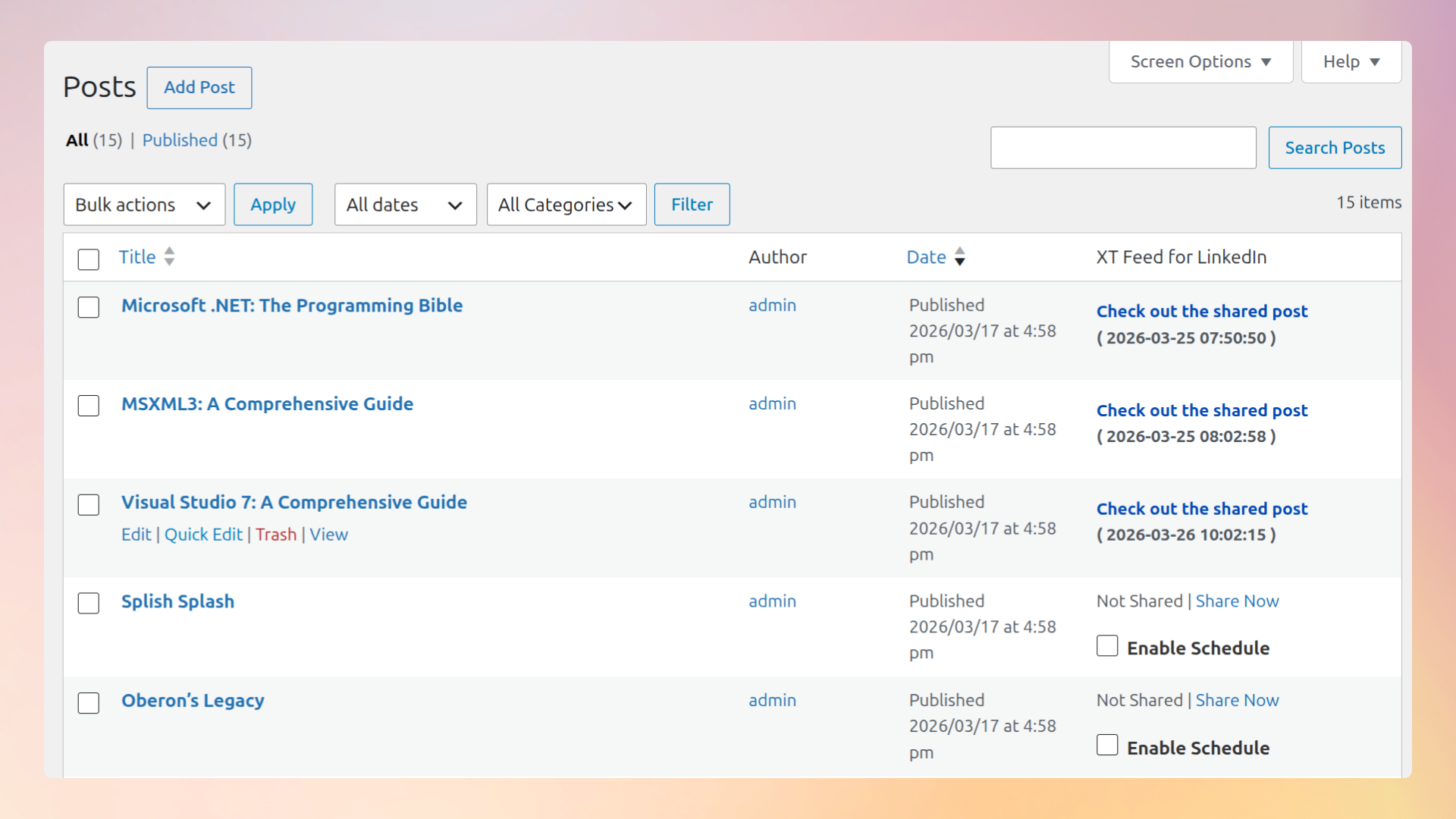Tick the select-all checkbox in header
The height and width of the screenshot is (819, 1456).
pos(89,259)
